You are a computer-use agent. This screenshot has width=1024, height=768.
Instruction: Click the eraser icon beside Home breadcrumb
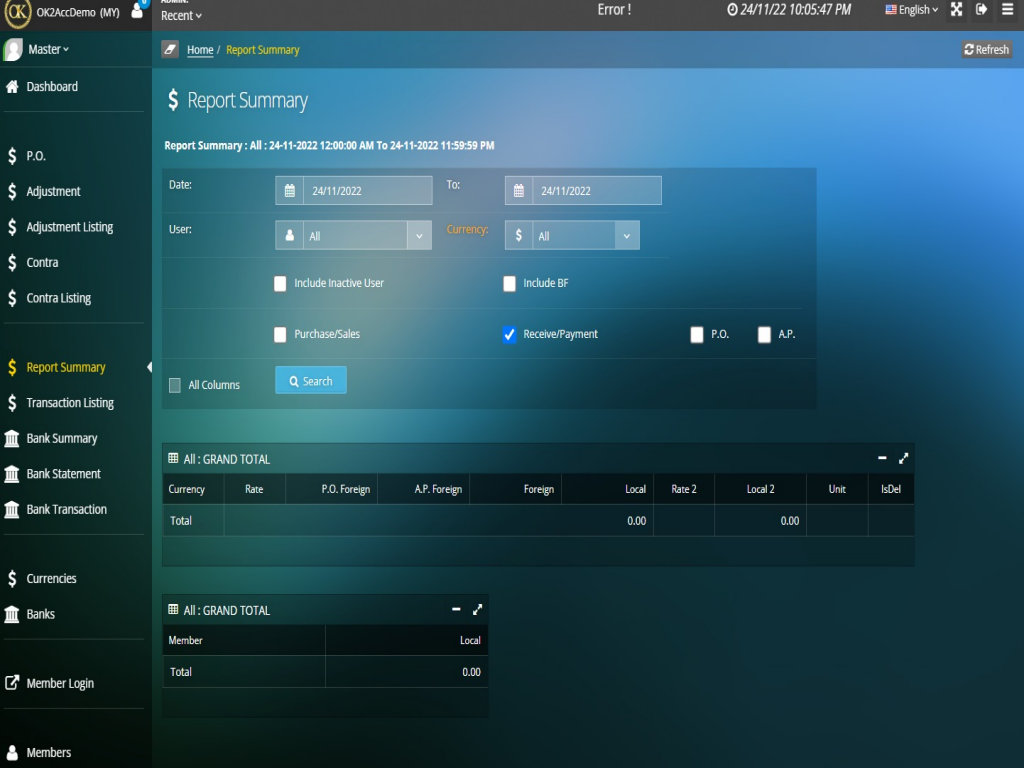click(x=170, y=50)
